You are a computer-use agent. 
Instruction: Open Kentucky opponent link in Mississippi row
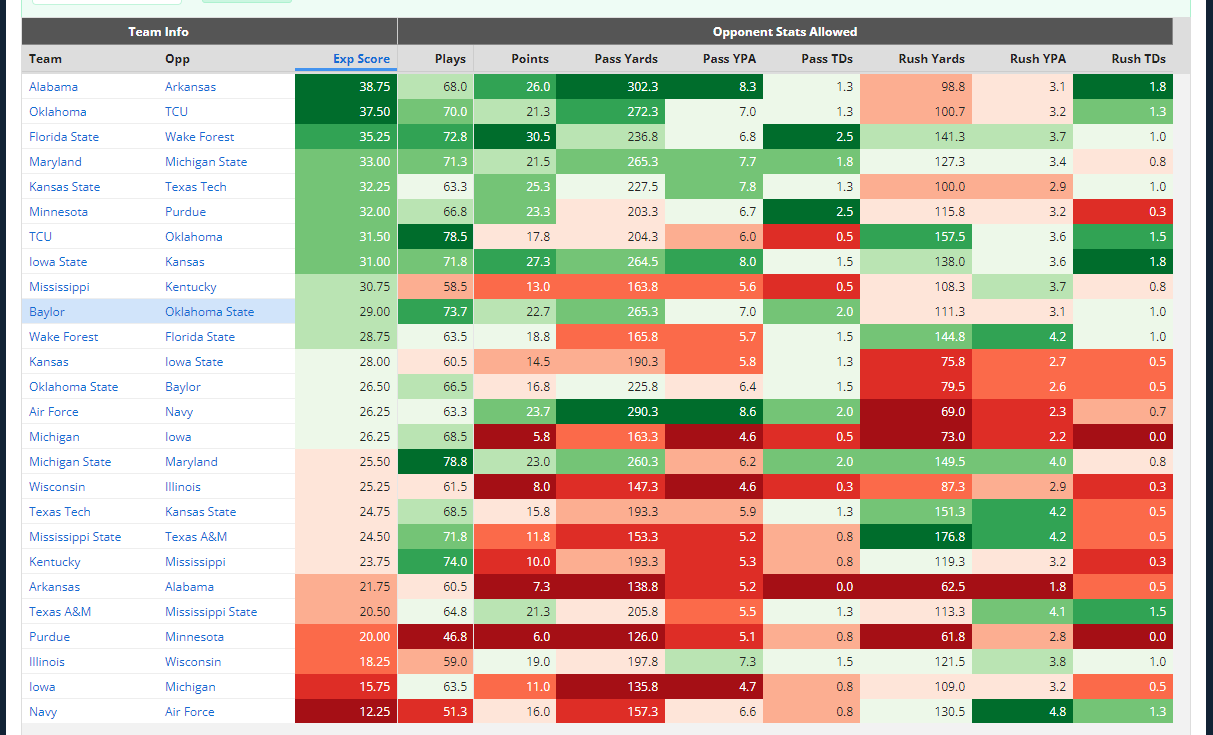[x=191, y=287]
